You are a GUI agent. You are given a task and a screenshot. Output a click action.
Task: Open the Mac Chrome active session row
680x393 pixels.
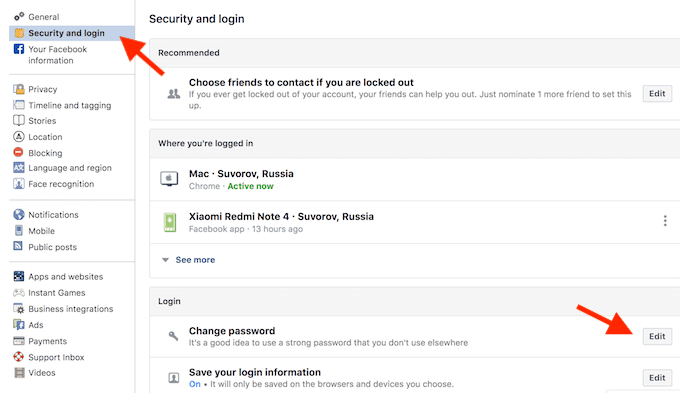pos(415,179)
